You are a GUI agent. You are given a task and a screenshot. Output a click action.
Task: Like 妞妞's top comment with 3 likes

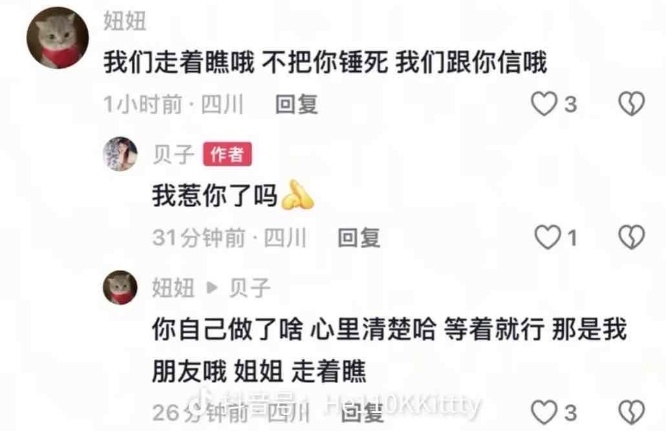pyautogui.click(x=544, y=104)
